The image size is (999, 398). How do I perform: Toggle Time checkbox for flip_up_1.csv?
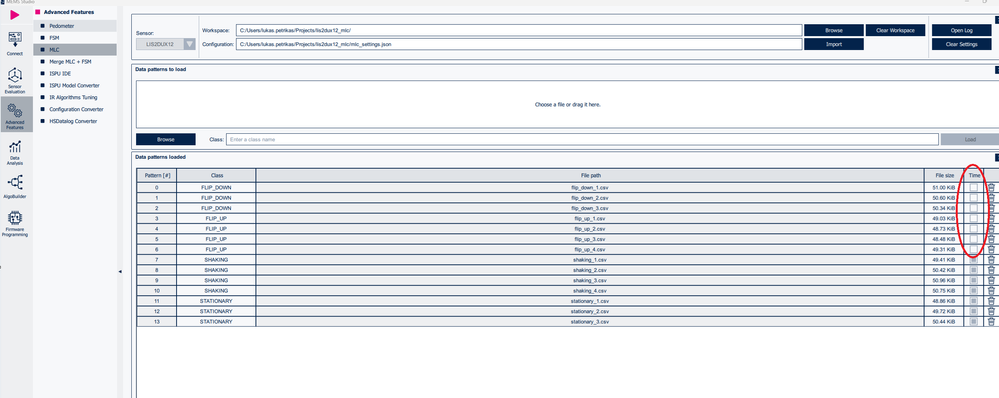point(974,218)
